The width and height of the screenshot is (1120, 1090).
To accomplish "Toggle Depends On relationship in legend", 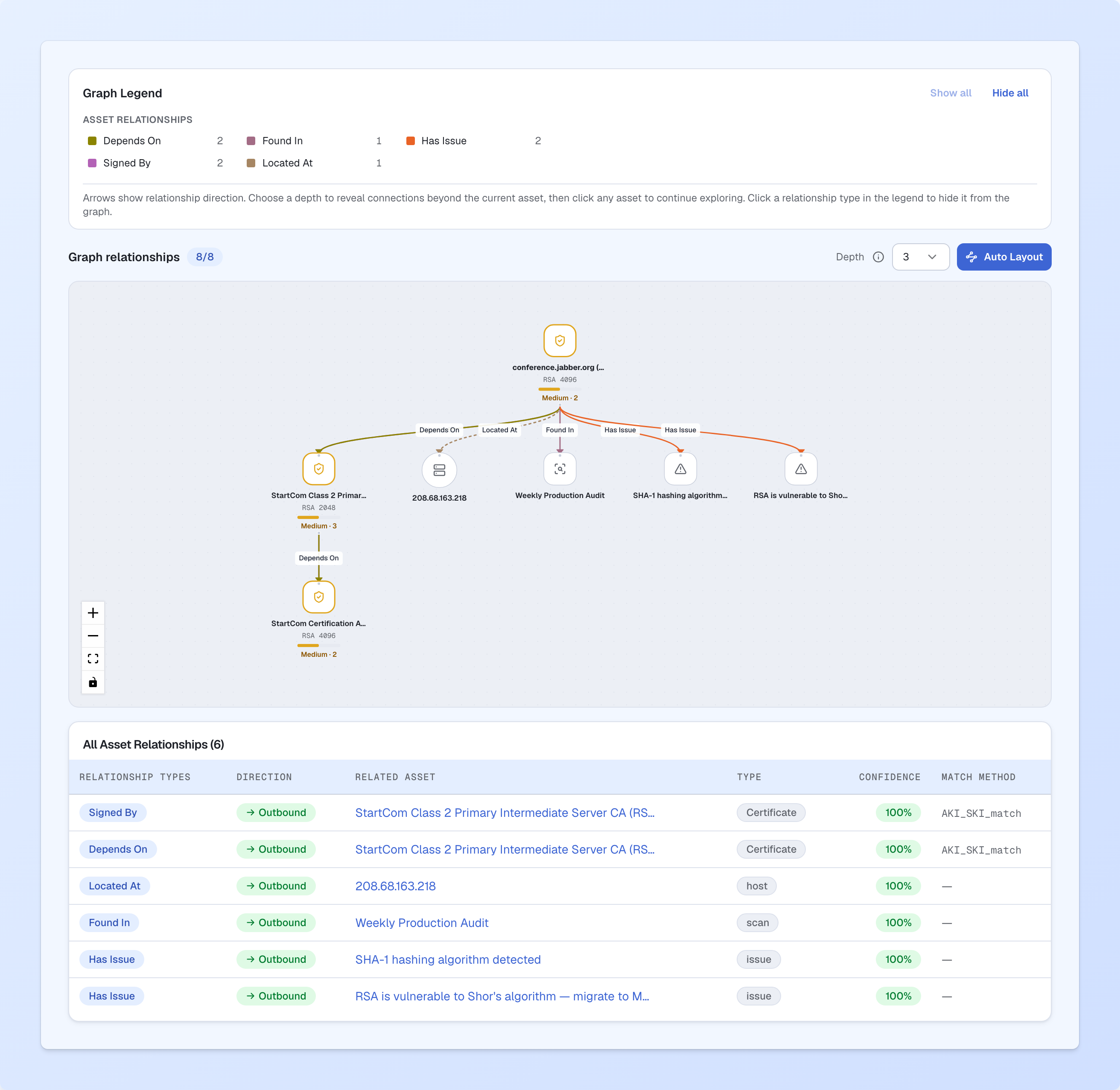I will (x=155, y=141).
